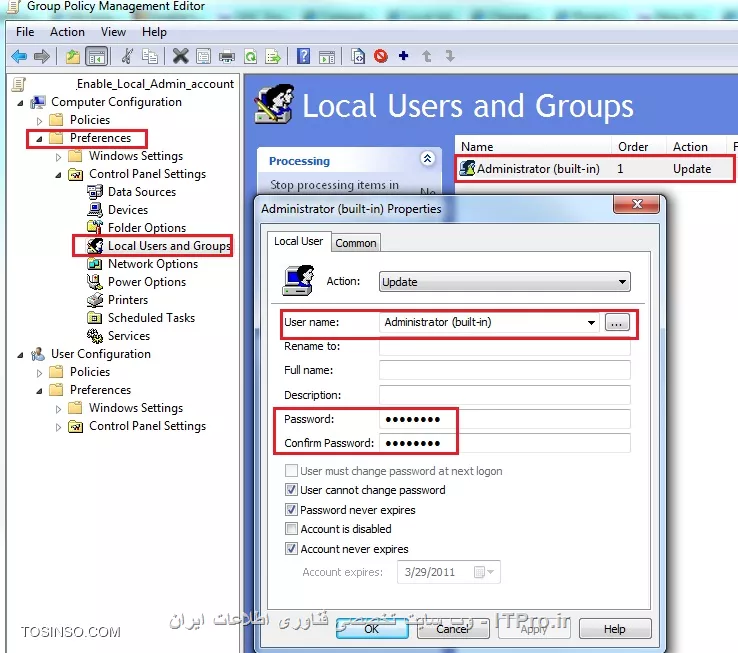Select Scheduled Tasks in the tree
This screenshot has width=738, height=653.
coord(151,318)
